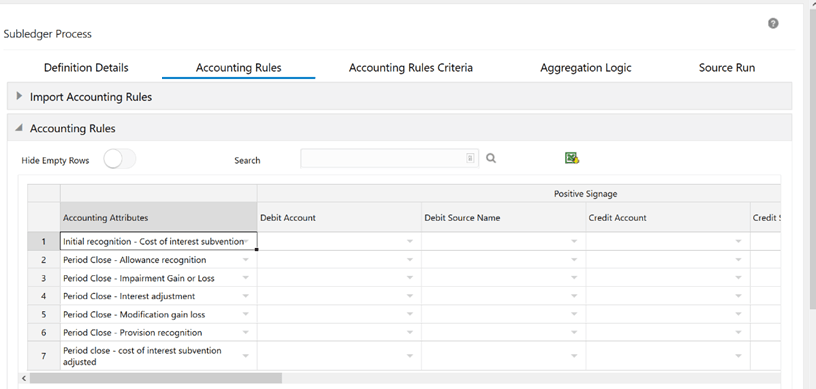Image resolution: width=816 pixels, height=389 pixels.
Task: Click icon inside the Search field
Action: (470, 158)
